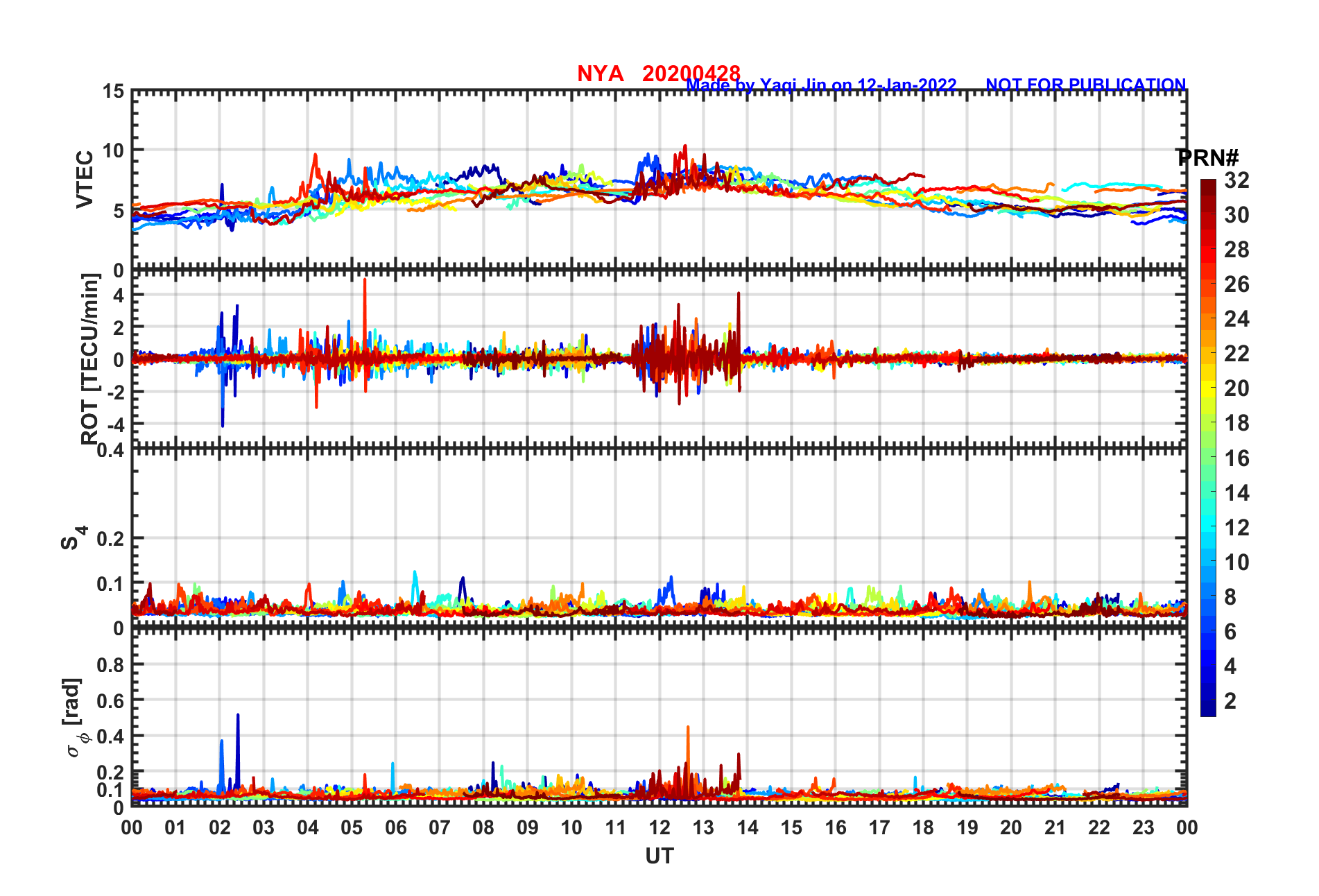
Task: Click colorbar tick label 6
Action: click(x=1230, y=632)
